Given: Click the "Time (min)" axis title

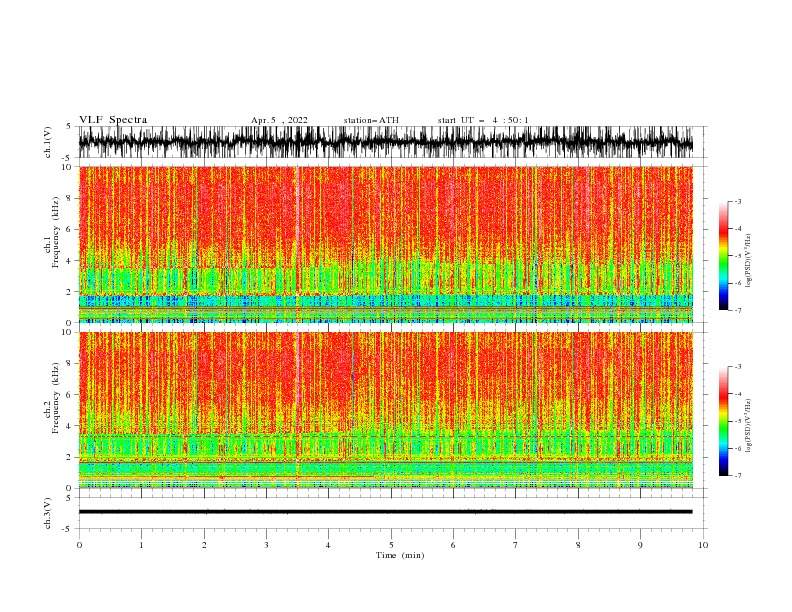Looking at the screenshot, I should tap(400, 555).
